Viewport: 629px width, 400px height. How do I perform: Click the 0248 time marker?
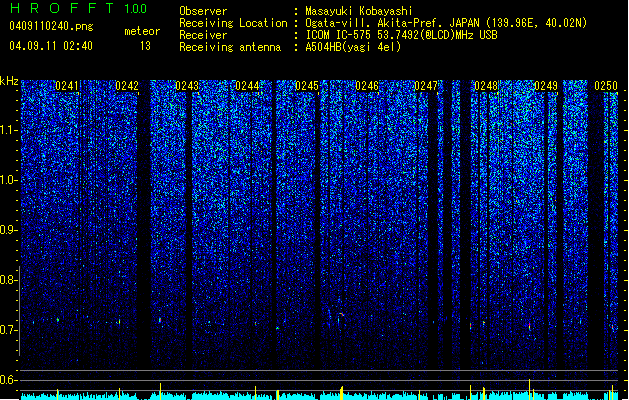click(x=486, y=86)
